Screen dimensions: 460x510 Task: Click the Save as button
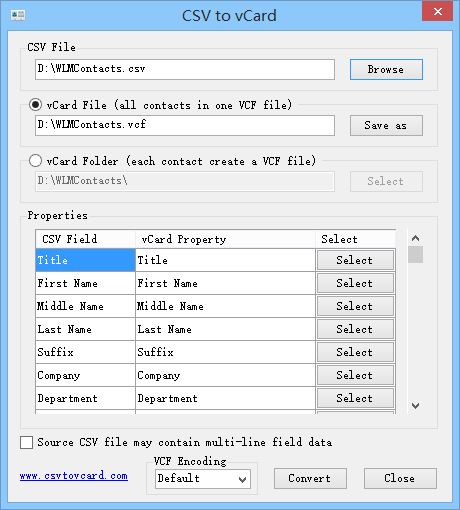(386, 125)
